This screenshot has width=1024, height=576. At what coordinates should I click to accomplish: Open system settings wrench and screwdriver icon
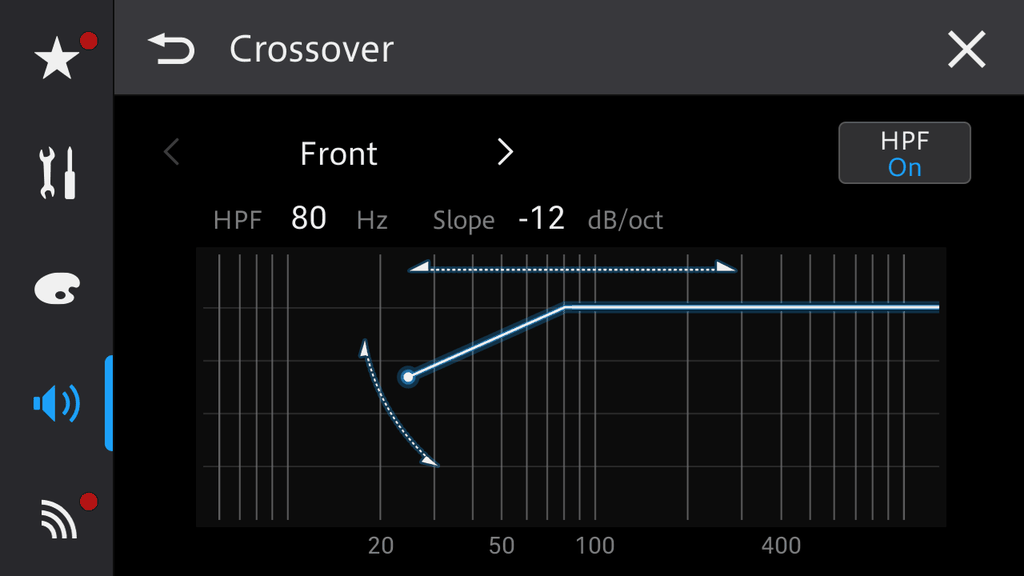pyautogui.click(x=57, y=174)
